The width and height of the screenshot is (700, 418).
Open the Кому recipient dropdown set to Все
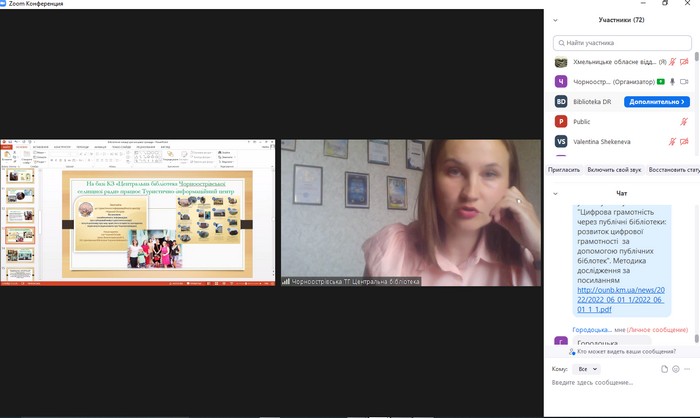pyautogui.click(x=588, y=368)
